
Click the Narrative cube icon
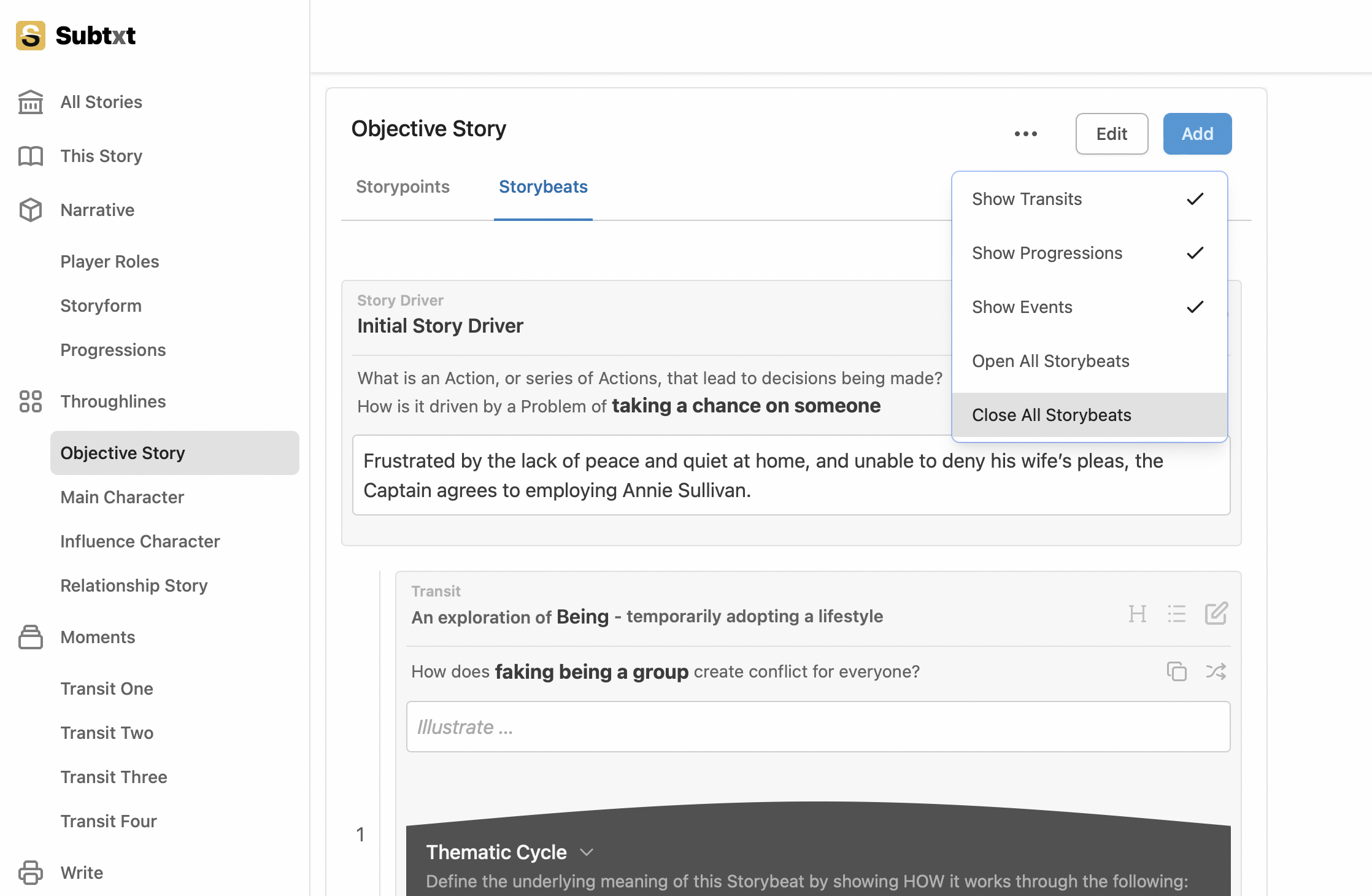(31, 210)
